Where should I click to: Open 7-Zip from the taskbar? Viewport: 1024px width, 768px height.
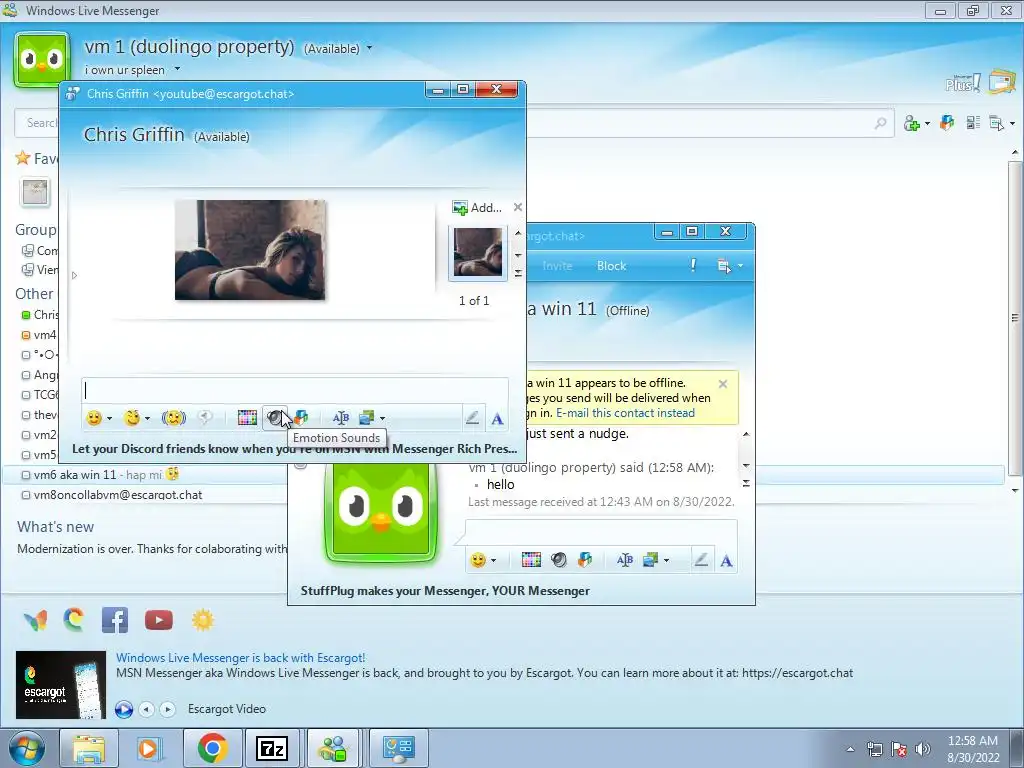272,748
